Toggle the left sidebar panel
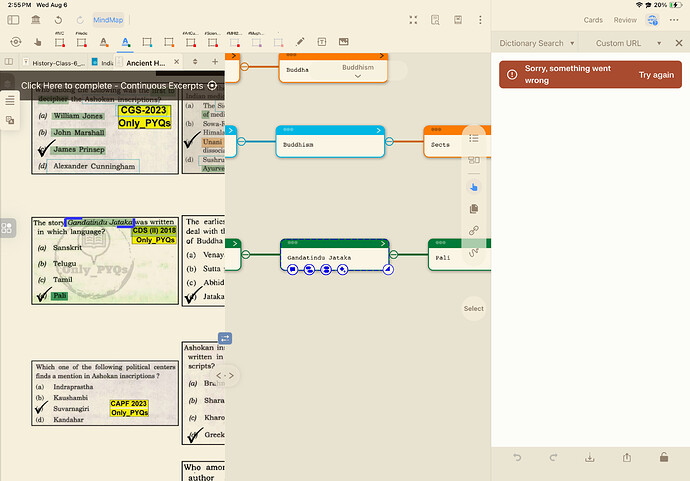 [14, 19]
